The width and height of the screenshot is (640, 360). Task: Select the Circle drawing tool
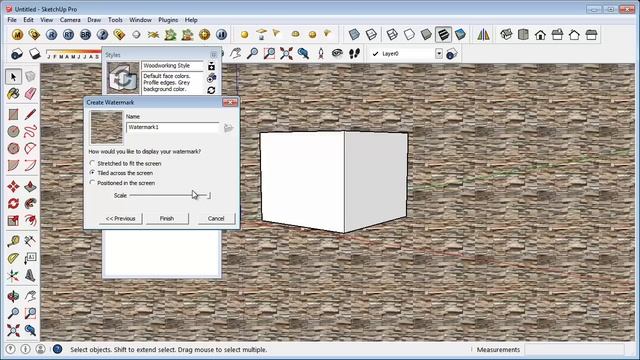coord(13,131)
